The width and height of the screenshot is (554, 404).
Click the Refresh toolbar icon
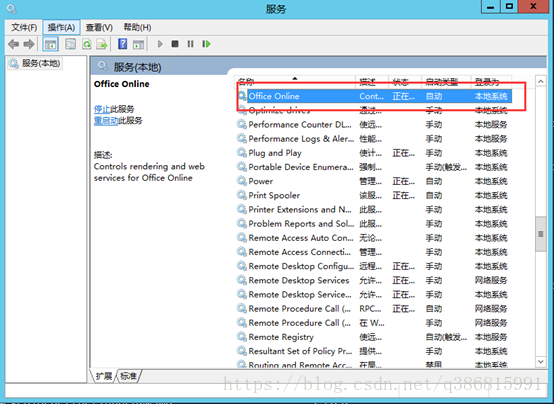tap(87, 44)
